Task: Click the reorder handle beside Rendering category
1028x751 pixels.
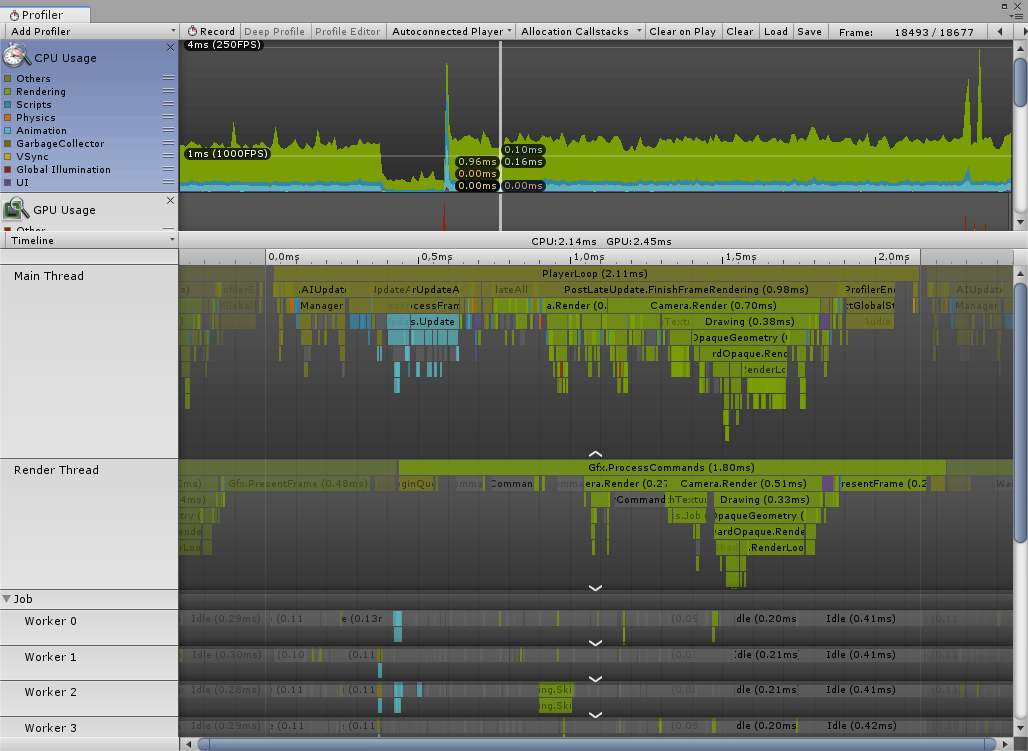Action: point(168,91)
